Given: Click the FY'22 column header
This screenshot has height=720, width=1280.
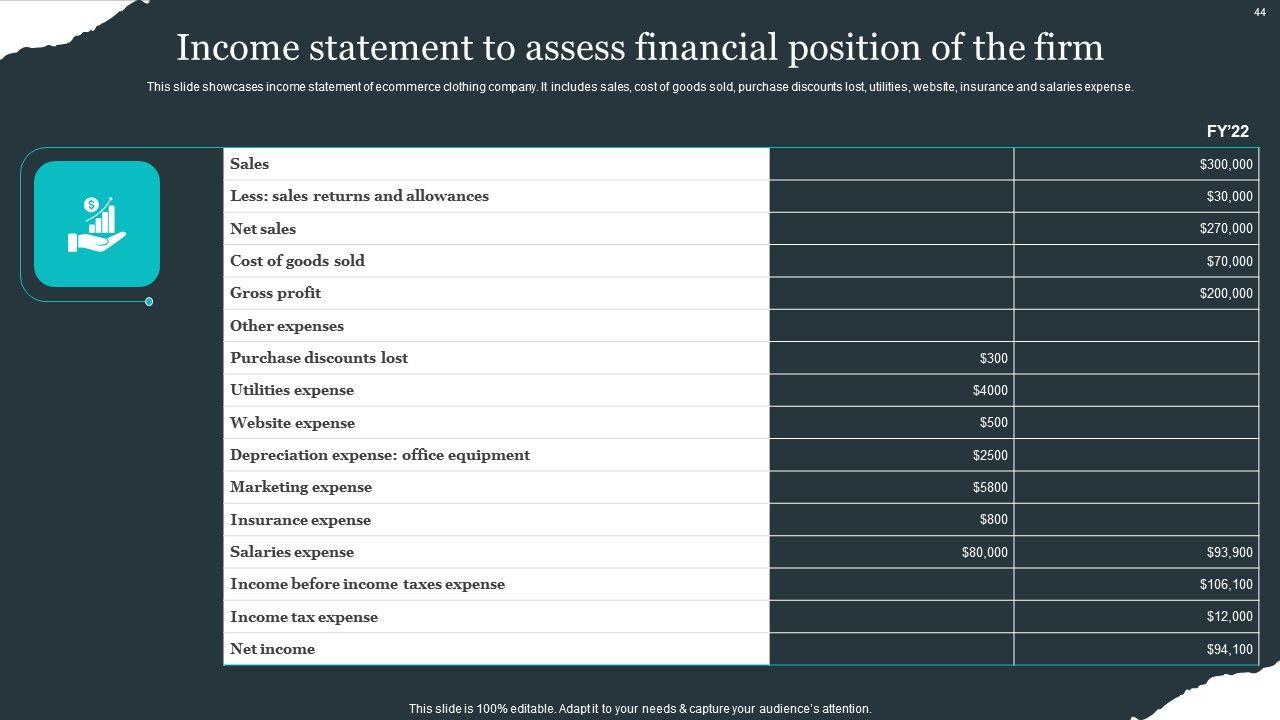Looking at the screenshot, I should pos(1227,132).
